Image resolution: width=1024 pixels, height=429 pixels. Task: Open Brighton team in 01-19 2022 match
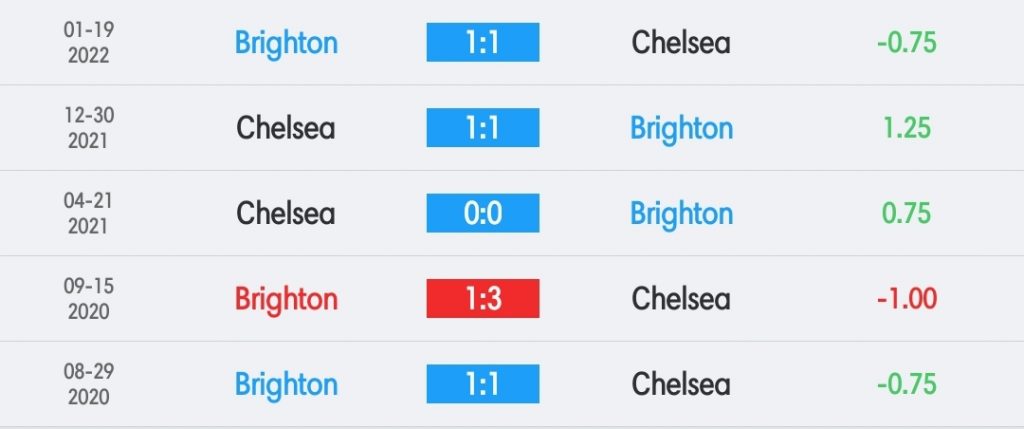click(x=286, y=44)
